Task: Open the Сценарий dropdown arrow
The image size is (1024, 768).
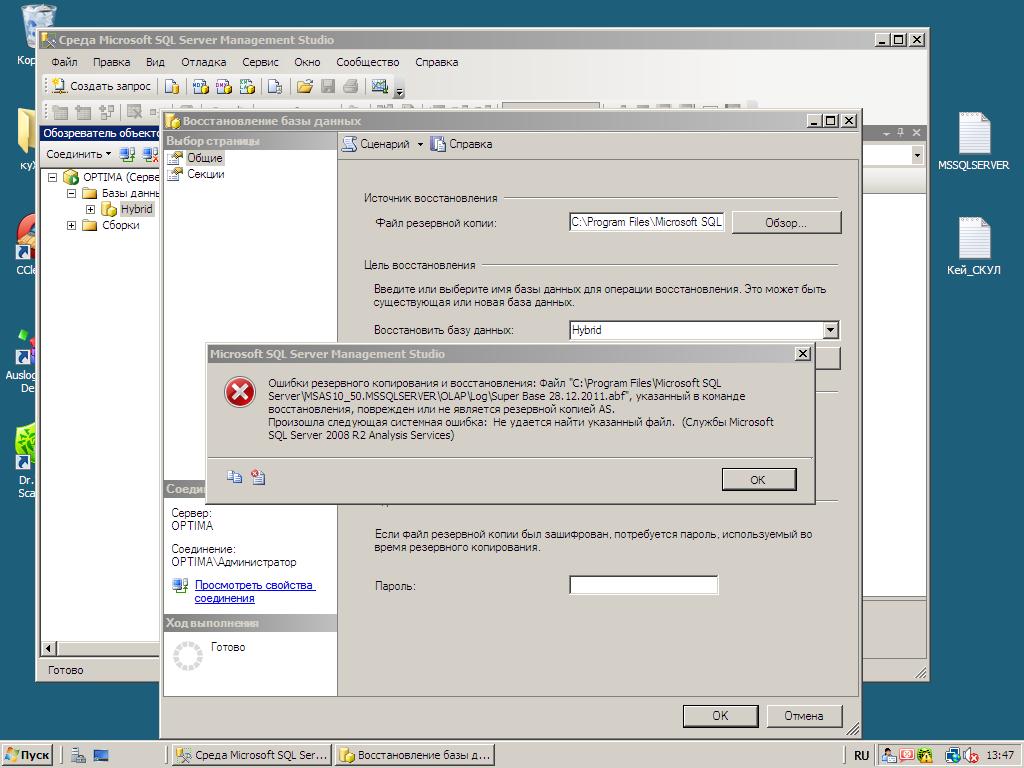Action: coord(420,144)
